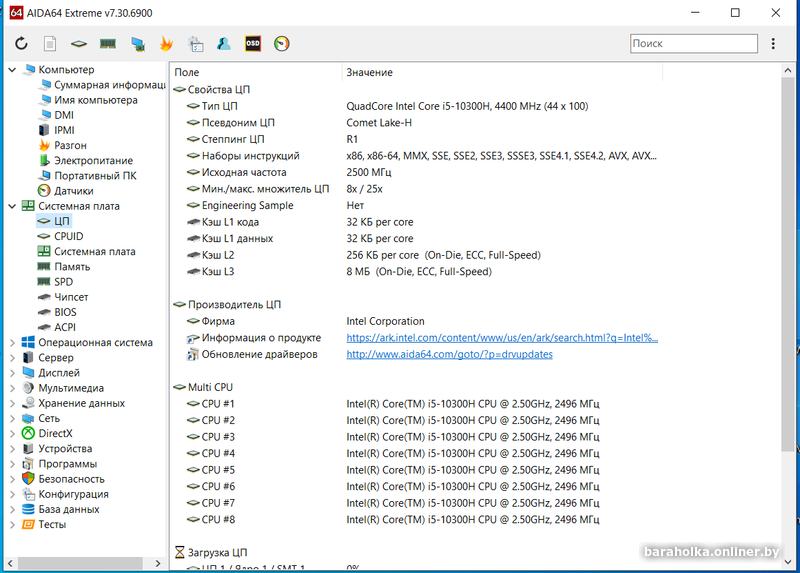800x573 pixels.
Task: Select the Кэш L3 row
Action: pos(416,271)
